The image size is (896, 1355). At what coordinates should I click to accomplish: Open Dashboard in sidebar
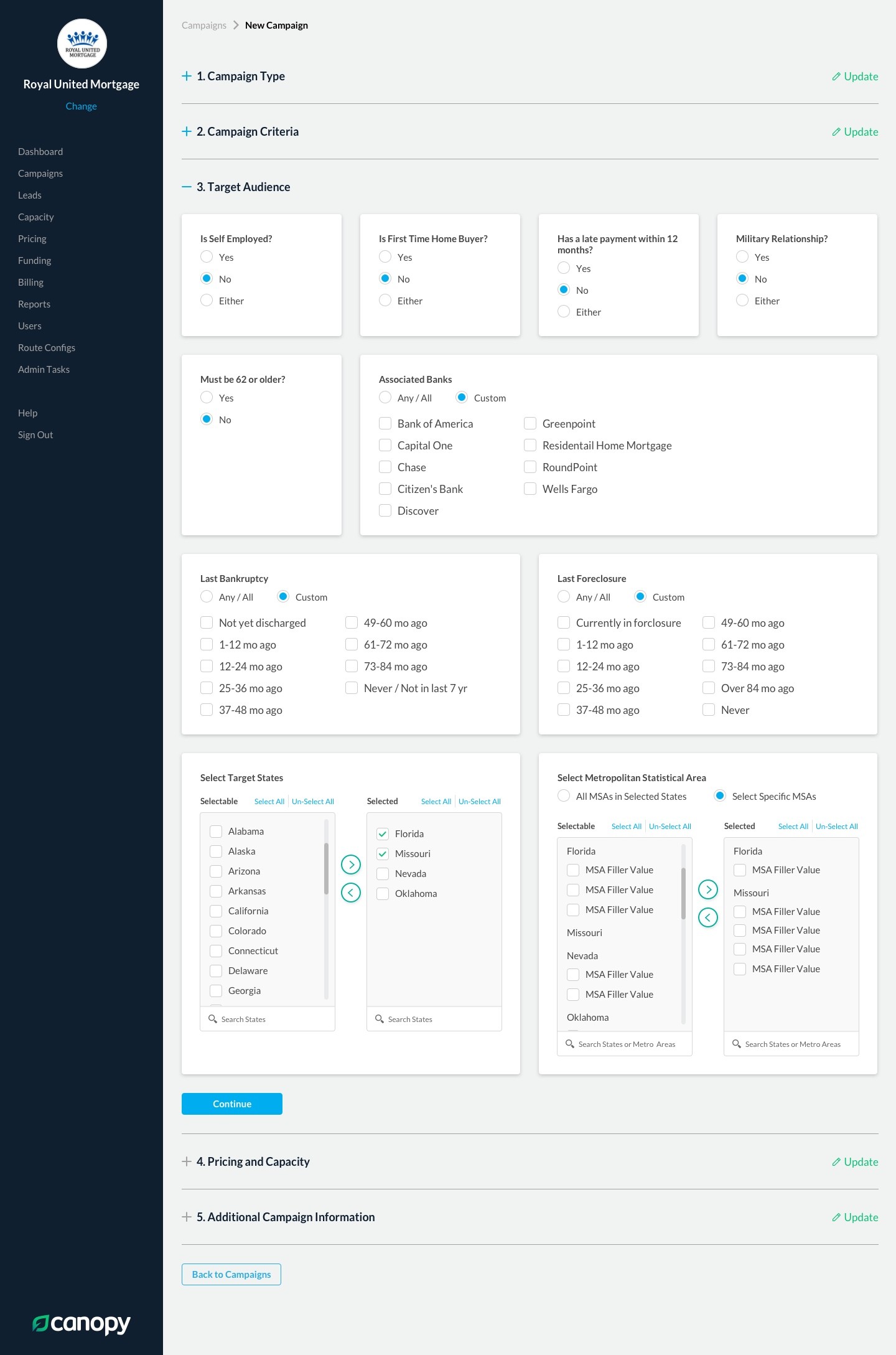pos(40,152)
